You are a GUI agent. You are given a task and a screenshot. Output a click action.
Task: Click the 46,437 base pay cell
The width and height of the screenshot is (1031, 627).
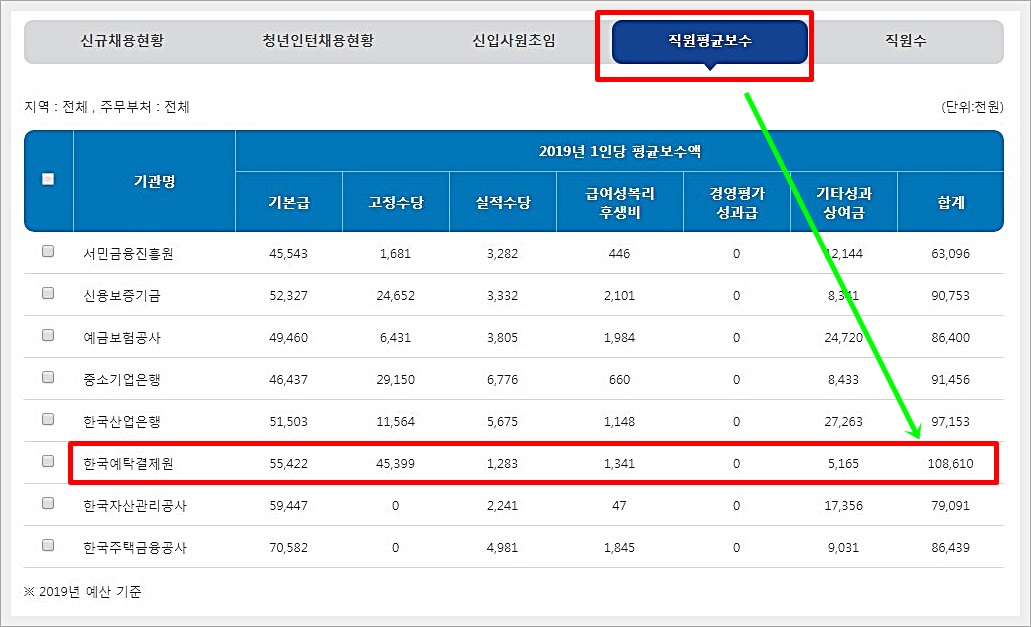click(288, 380)
